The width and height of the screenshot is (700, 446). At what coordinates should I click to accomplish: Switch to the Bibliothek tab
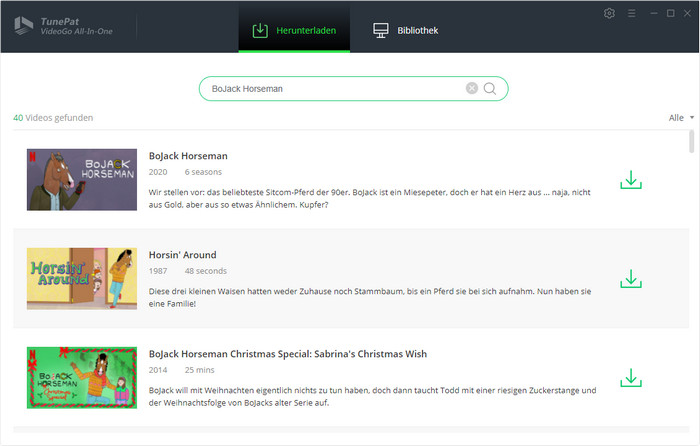pyautogui.click(x=405, y=30)
